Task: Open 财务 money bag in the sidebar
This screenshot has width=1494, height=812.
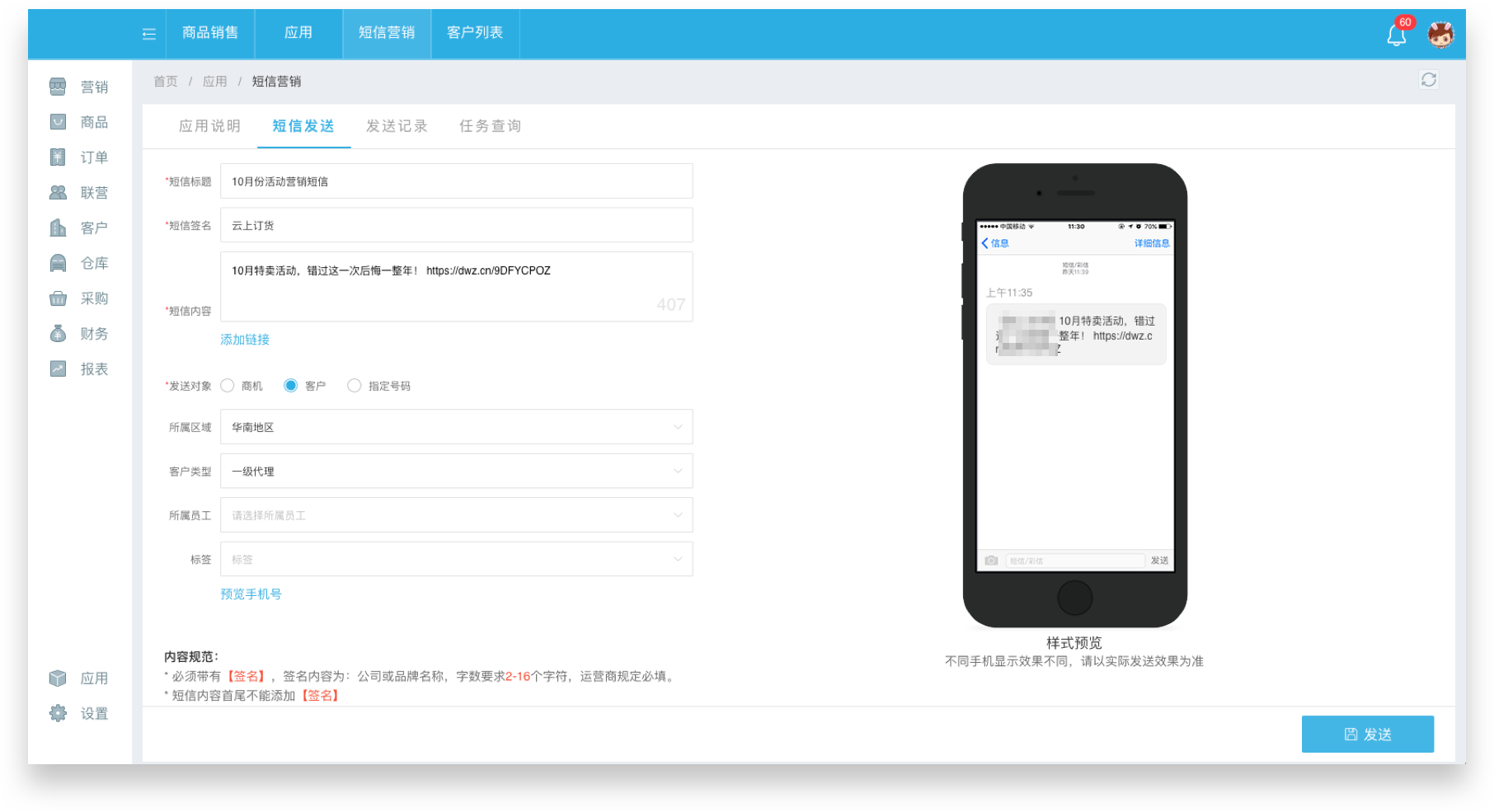Action: click(79, 334)
